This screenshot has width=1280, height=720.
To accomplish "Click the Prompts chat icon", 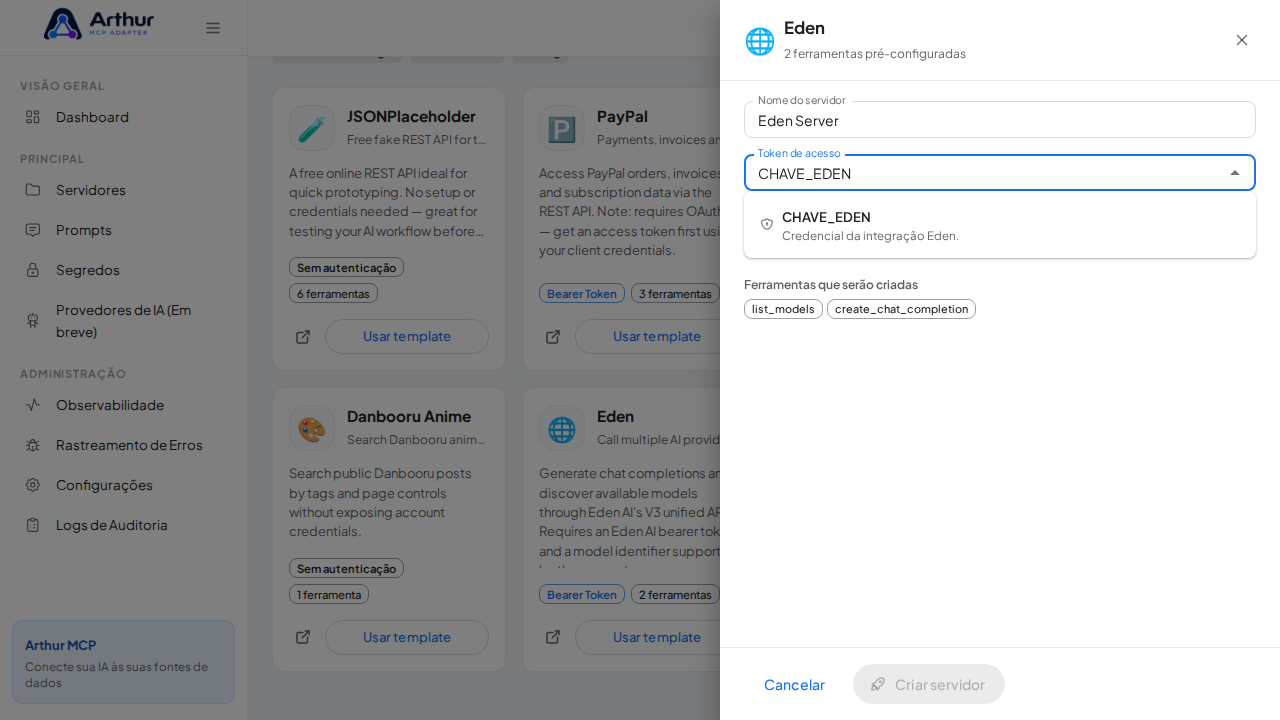I will [x=33, y=230].
